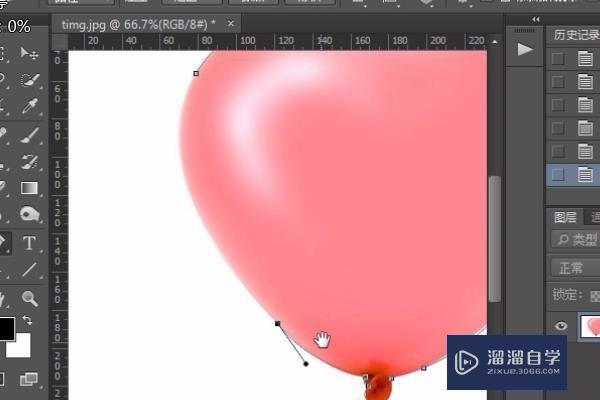Viewport: 600px width, 400px height.
Task: Toggle history brush source box of second state
Action: (558, 82)
